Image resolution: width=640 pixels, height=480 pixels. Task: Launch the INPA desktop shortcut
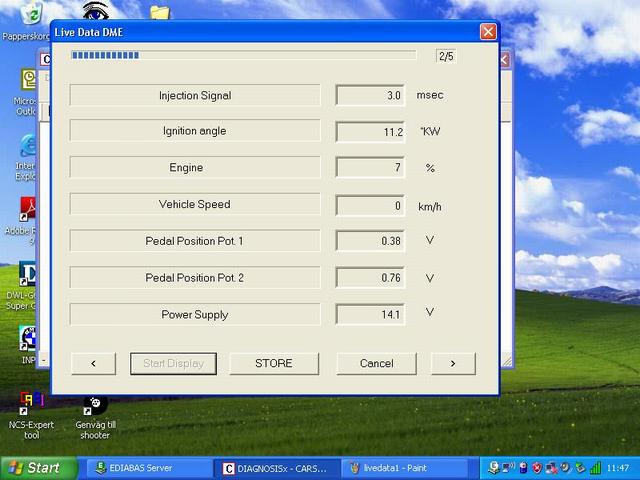(28, 341)
